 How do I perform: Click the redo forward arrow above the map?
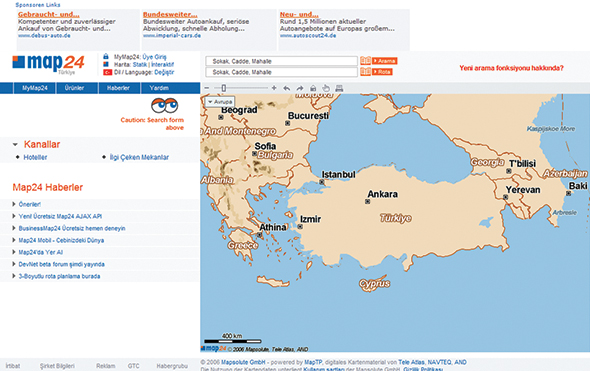tap(300, 88)
